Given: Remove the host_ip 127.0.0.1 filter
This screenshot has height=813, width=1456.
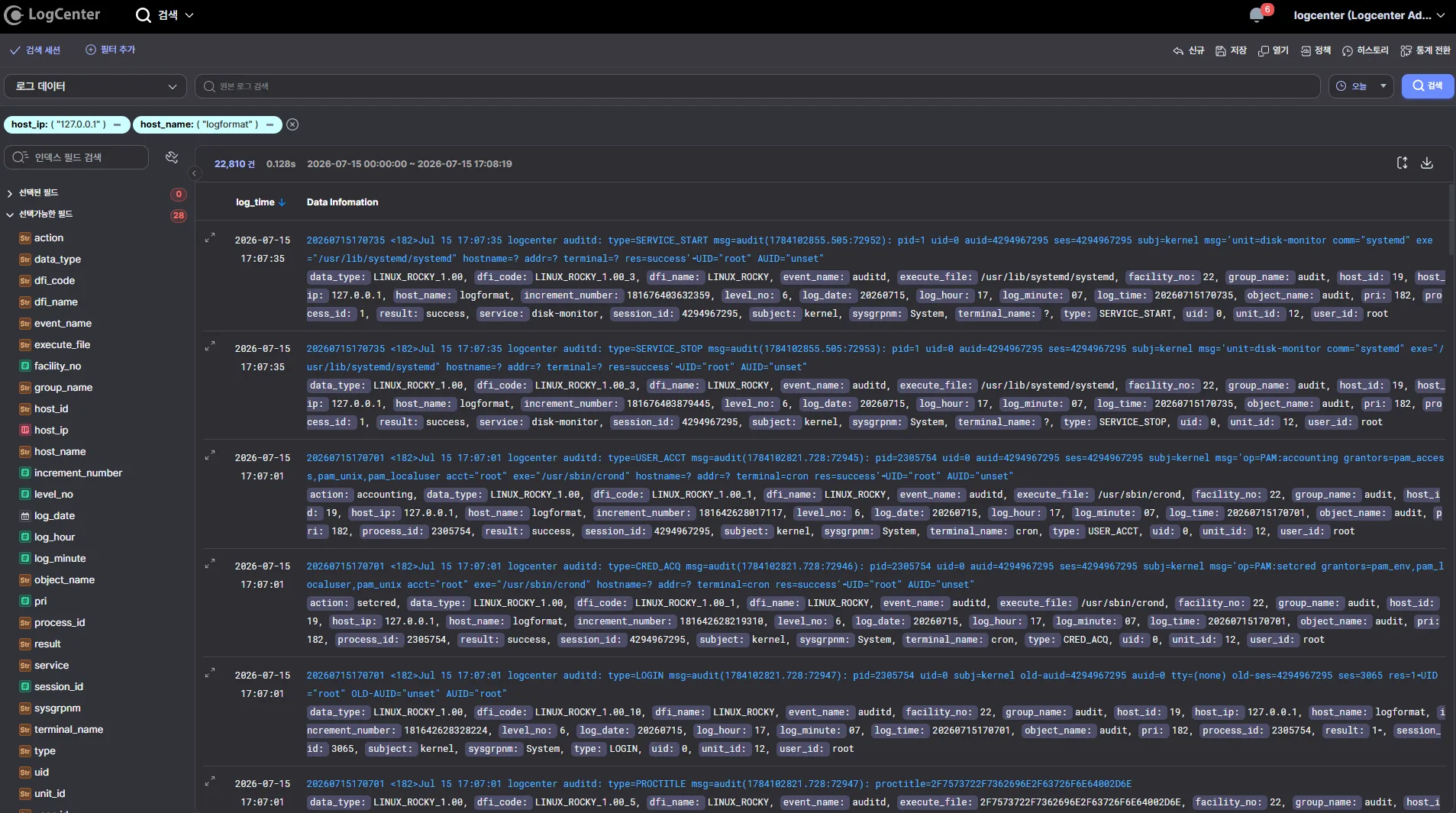Looking at the screenshot, I should 117,124.
